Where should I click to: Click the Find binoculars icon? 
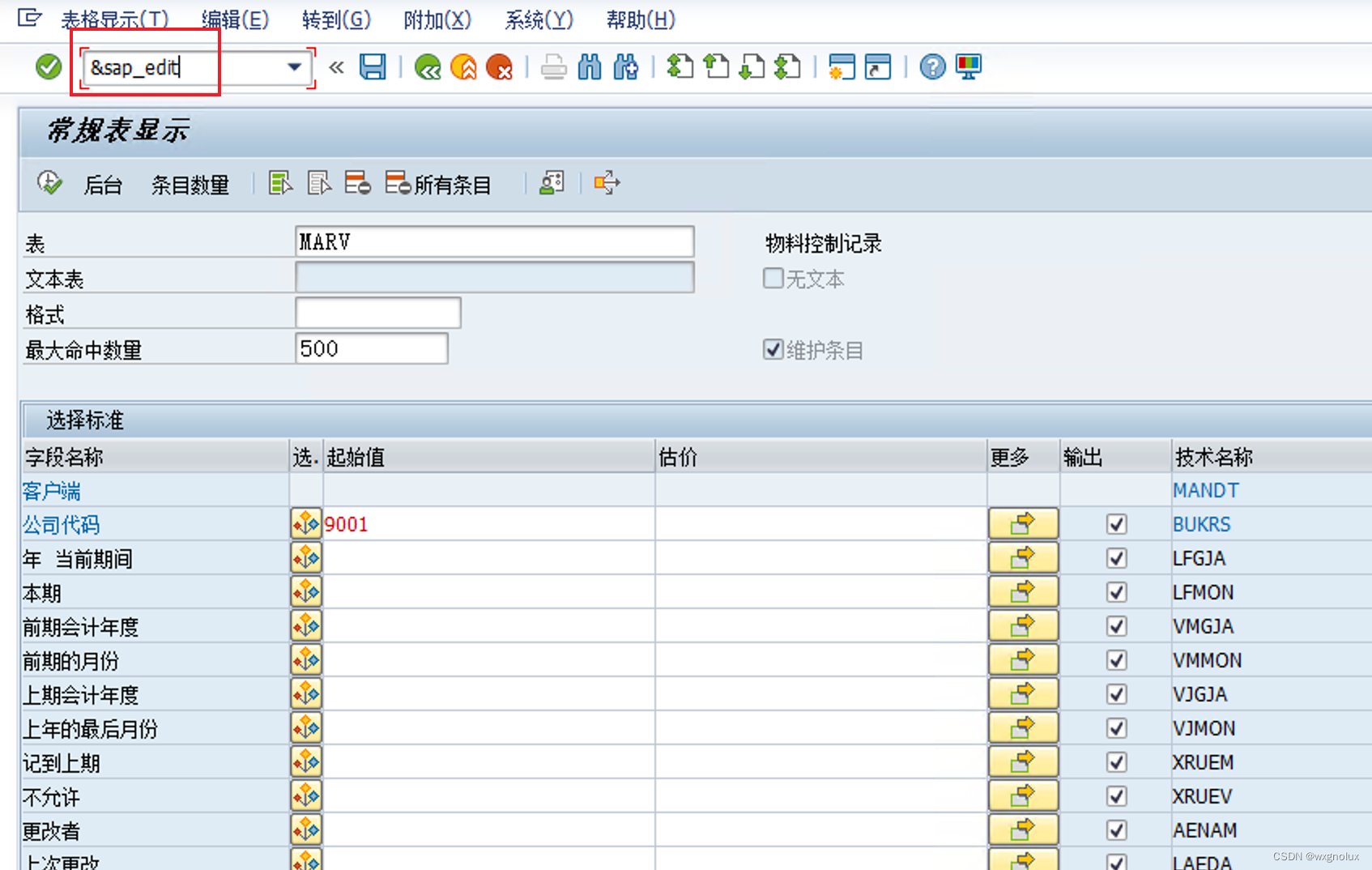pyautogui.click(x=590, y=67)
